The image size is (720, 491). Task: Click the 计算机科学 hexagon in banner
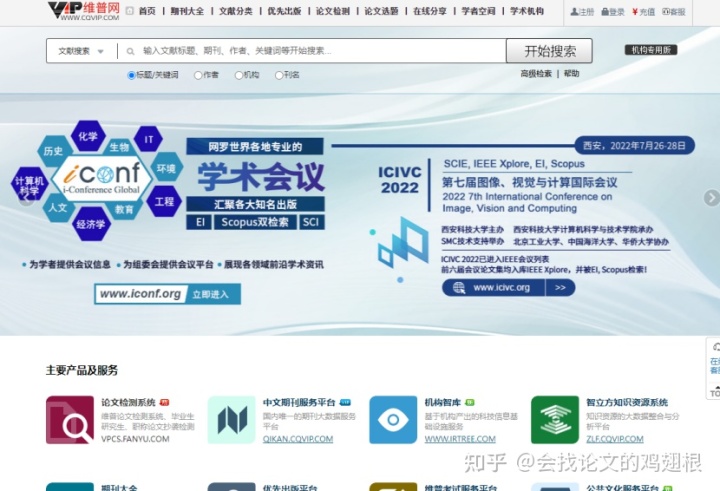29,186
